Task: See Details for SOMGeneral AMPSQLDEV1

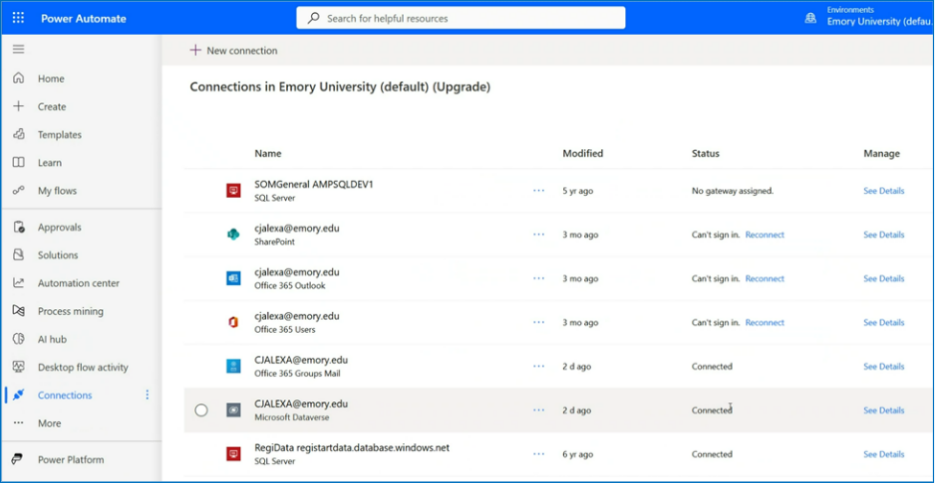Action: 883,190
